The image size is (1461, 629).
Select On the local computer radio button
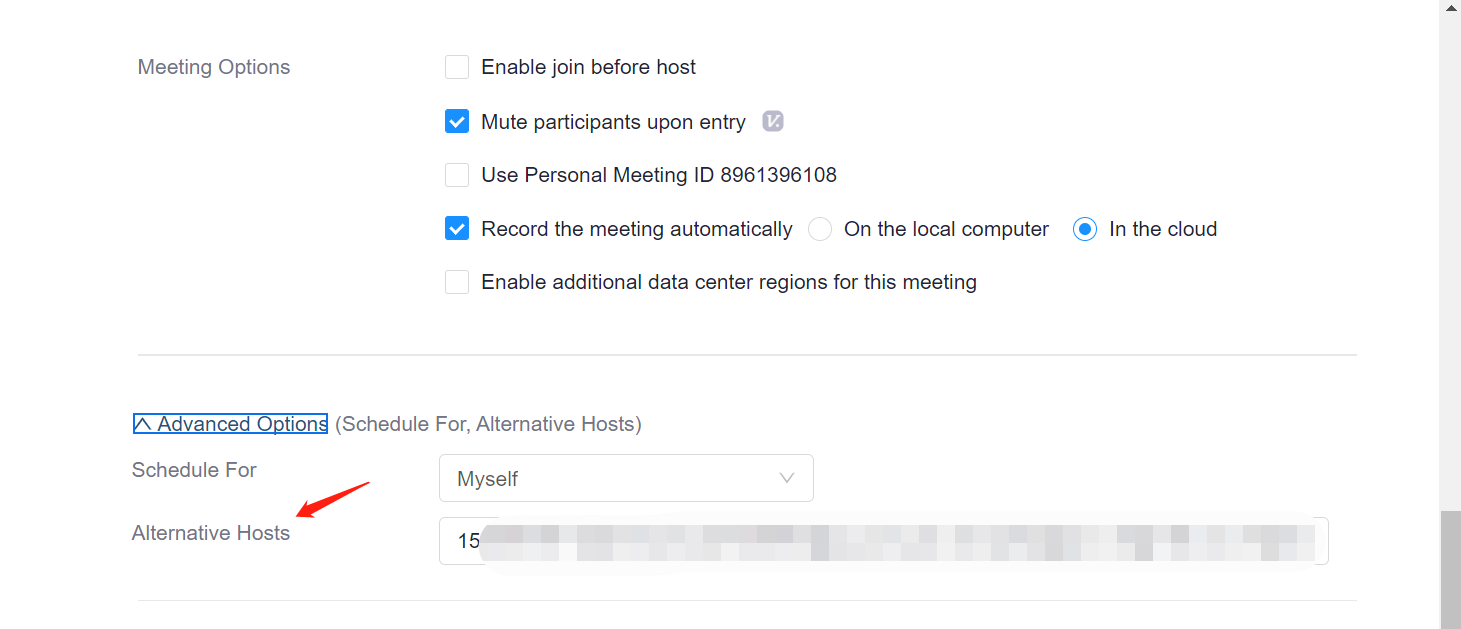tap(820, 229)
